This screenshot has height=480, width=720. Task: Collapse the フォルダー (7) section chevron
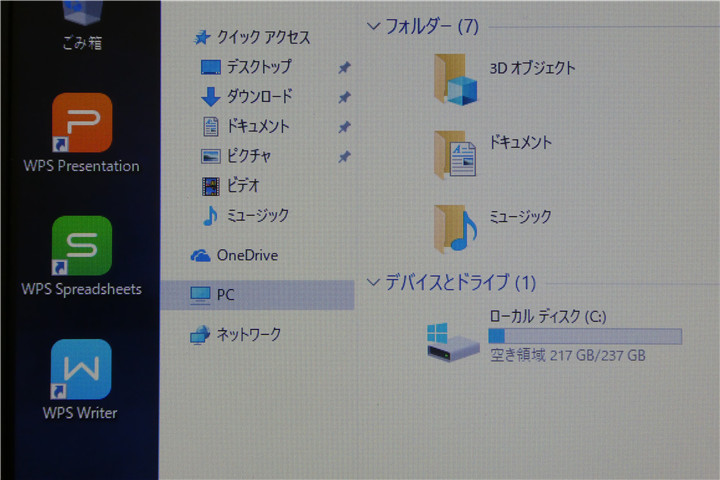click(x=373, y=27)
